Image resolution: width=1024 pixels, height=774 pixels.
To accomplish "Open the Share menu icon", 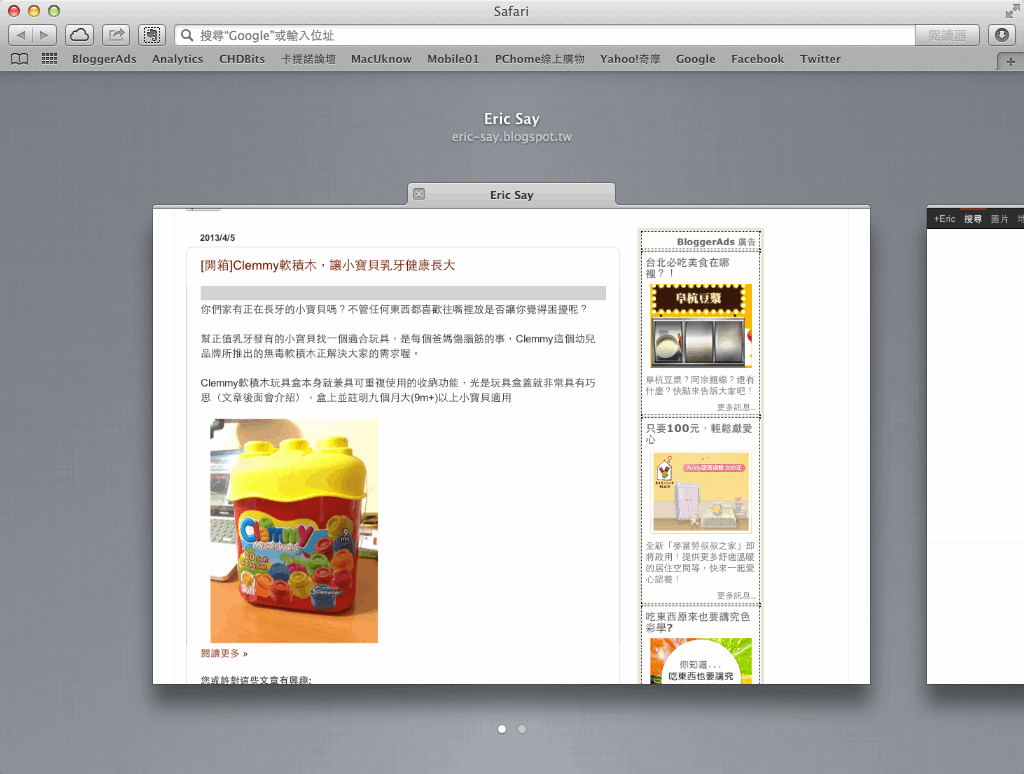I will pyautogui.click(x=116, y=35).
